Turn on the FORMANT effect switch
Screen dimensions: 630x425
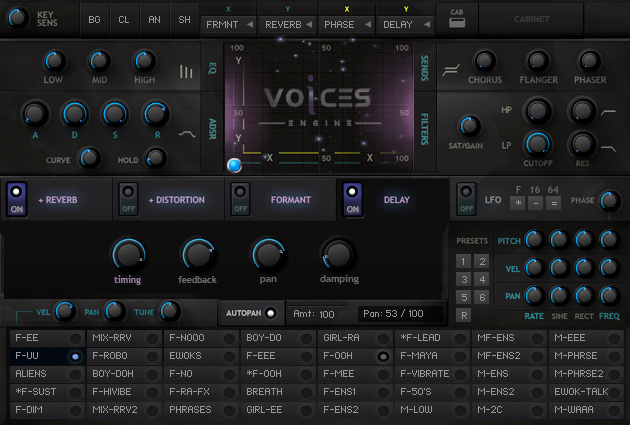(x=240, y=200)
